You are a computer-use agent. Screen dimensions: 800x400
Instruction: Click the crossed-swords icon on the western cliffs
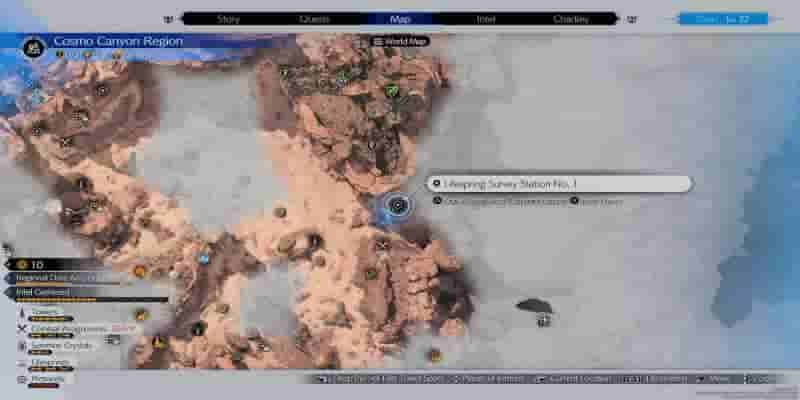tap(66, 141)
